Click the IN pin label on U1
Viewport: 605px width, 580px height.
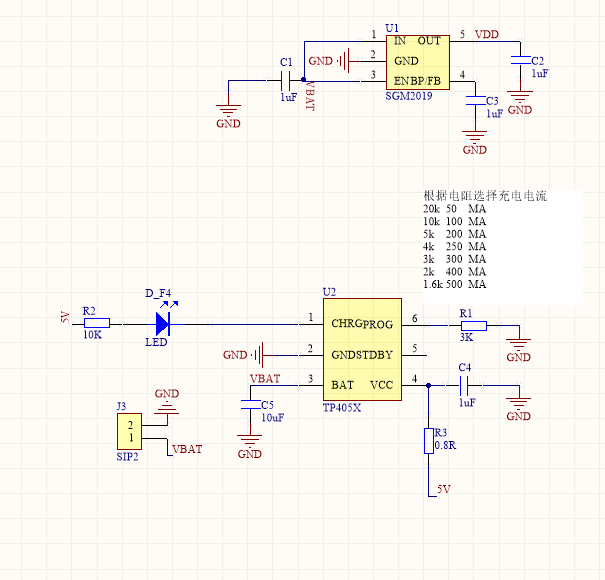(400, 41)
